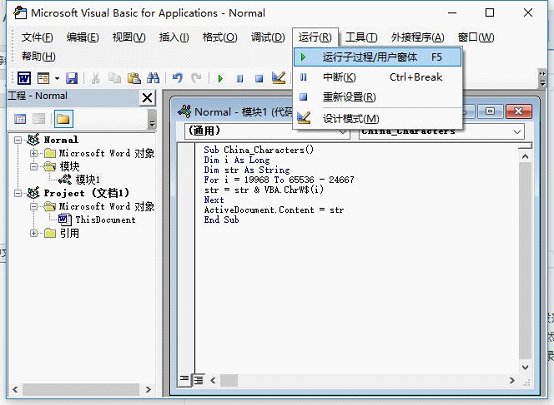Collapse the Normal project tree node

click(18, 140)
